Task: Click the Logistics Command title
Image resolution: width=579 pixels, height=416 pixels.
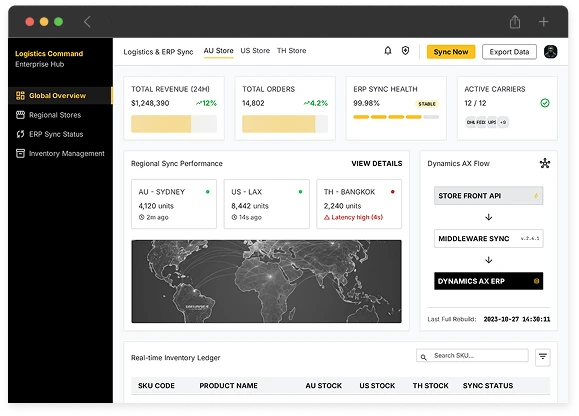Action: 49,54
